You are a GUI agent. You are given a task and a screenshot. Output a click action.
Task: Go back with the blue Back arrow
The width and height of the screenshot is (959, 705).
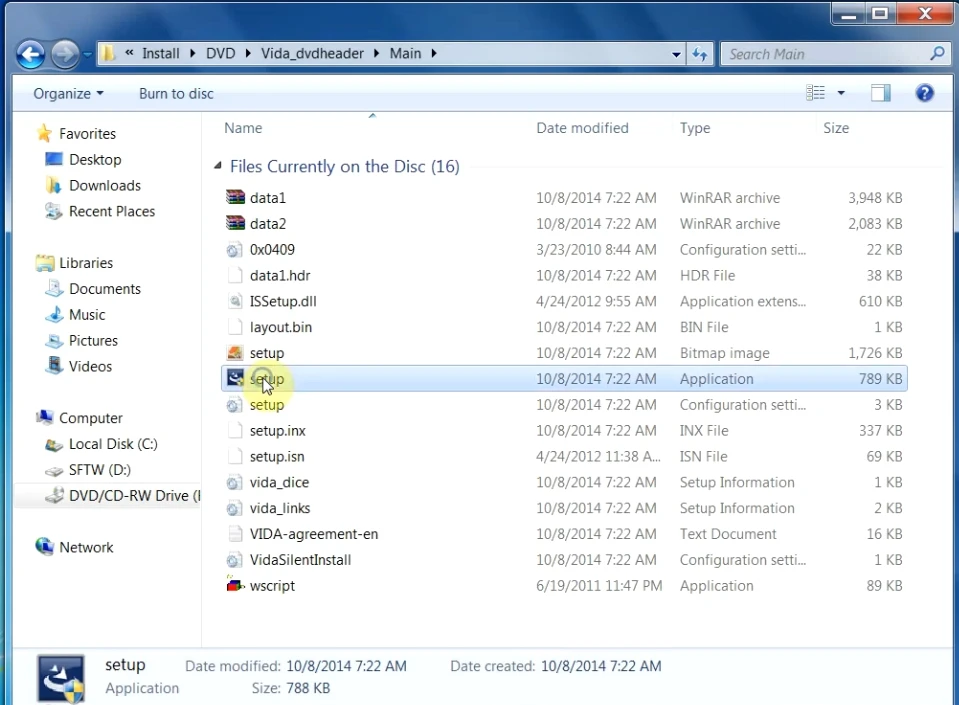tap(31, 54)
